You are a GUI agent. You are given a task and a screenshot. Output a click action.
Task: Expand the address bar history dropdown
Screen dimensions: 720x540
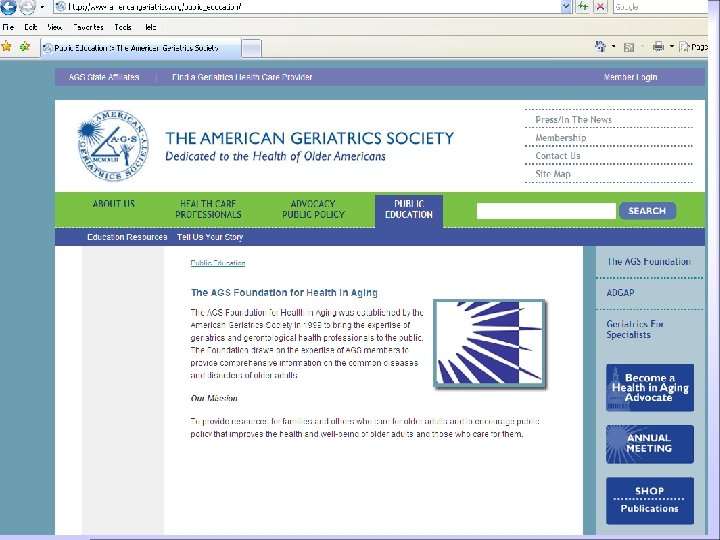pyautogui.click(x=566, y=6)
